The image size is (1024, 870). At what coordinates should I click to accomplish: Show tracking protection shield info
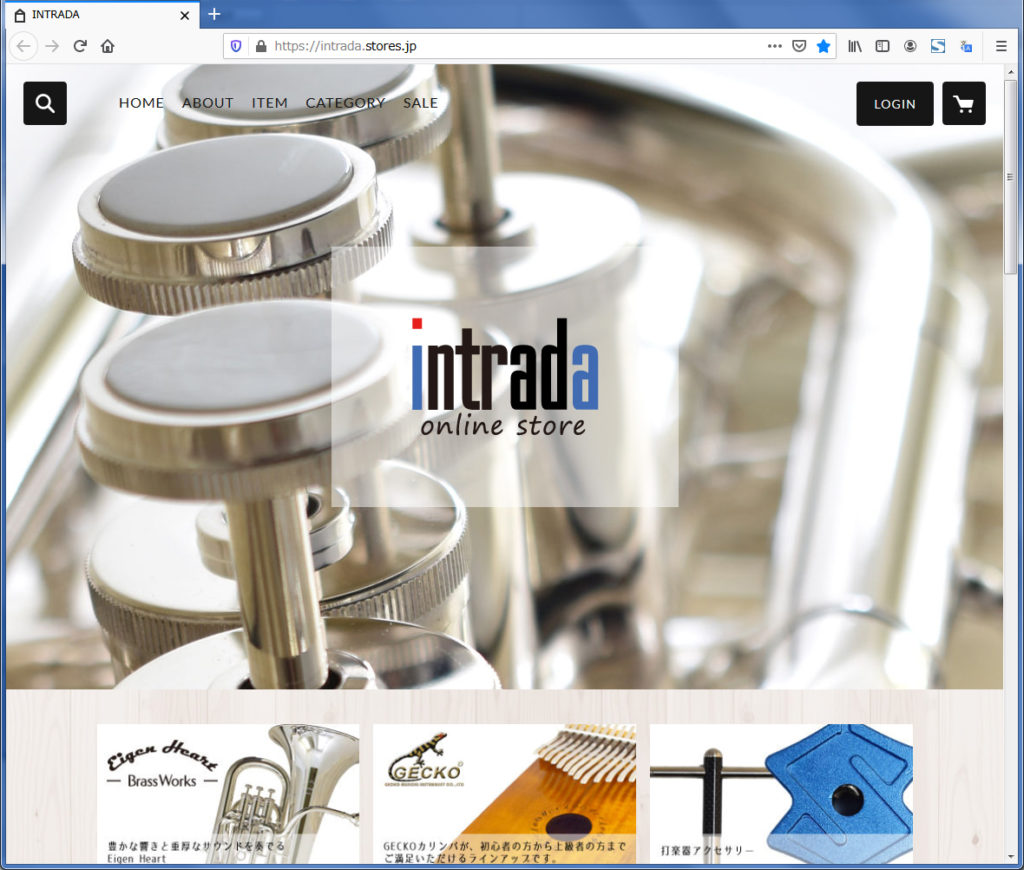coord(236,46)
